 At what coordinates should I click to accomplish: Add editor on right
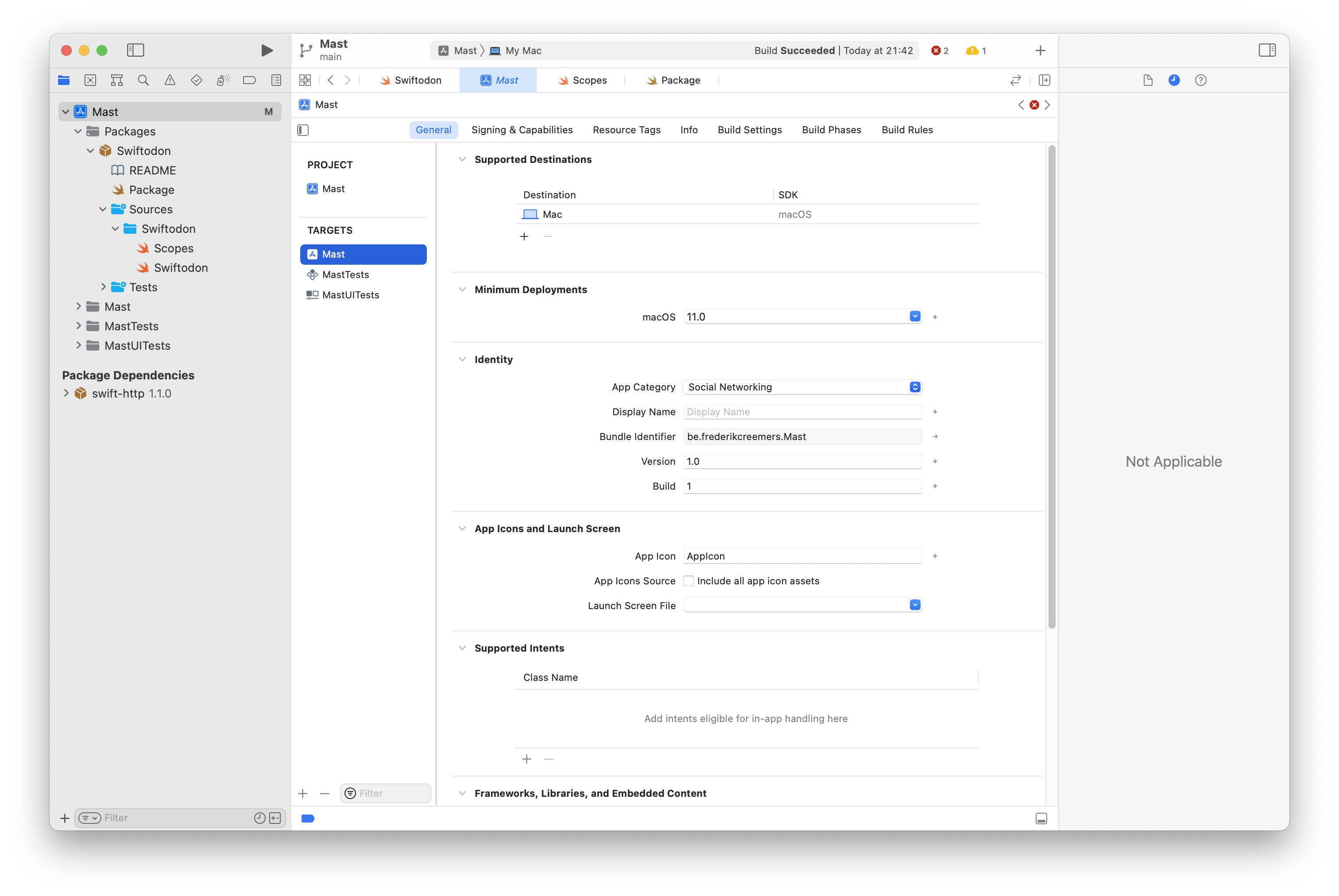(1044, 80)
